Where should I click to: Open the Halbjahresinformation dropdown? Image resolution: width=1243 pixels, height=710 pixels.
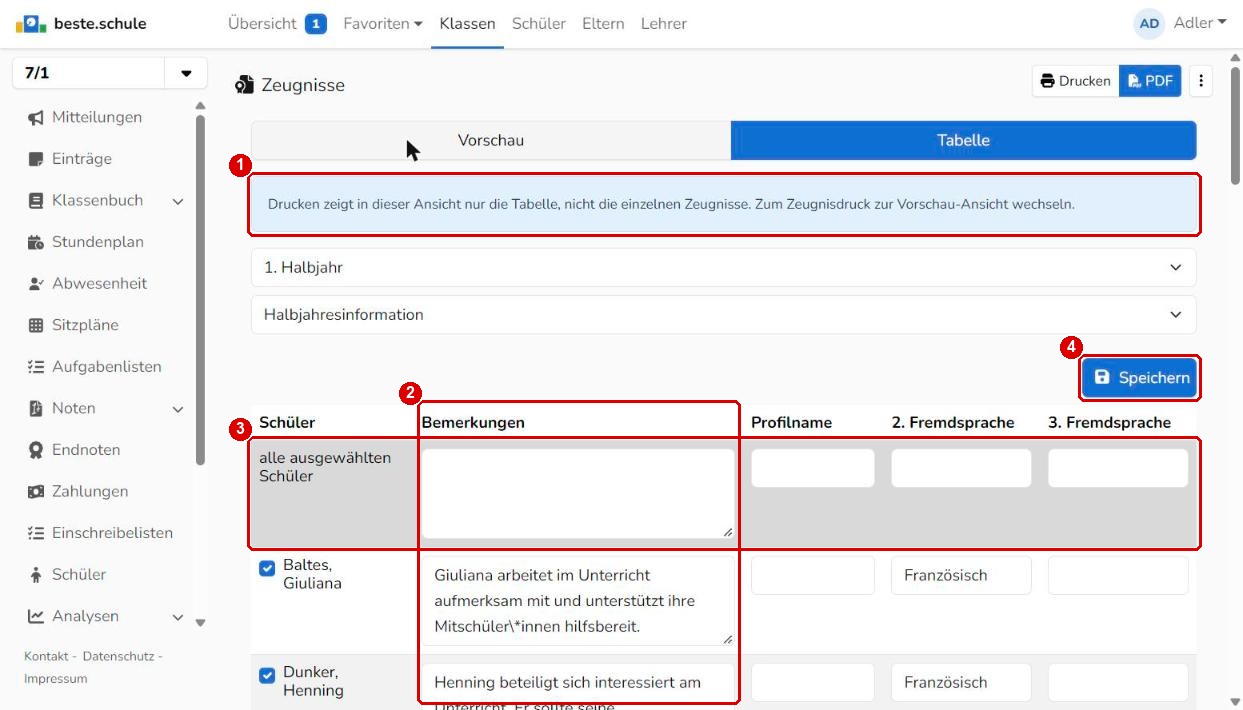[723, 315]
